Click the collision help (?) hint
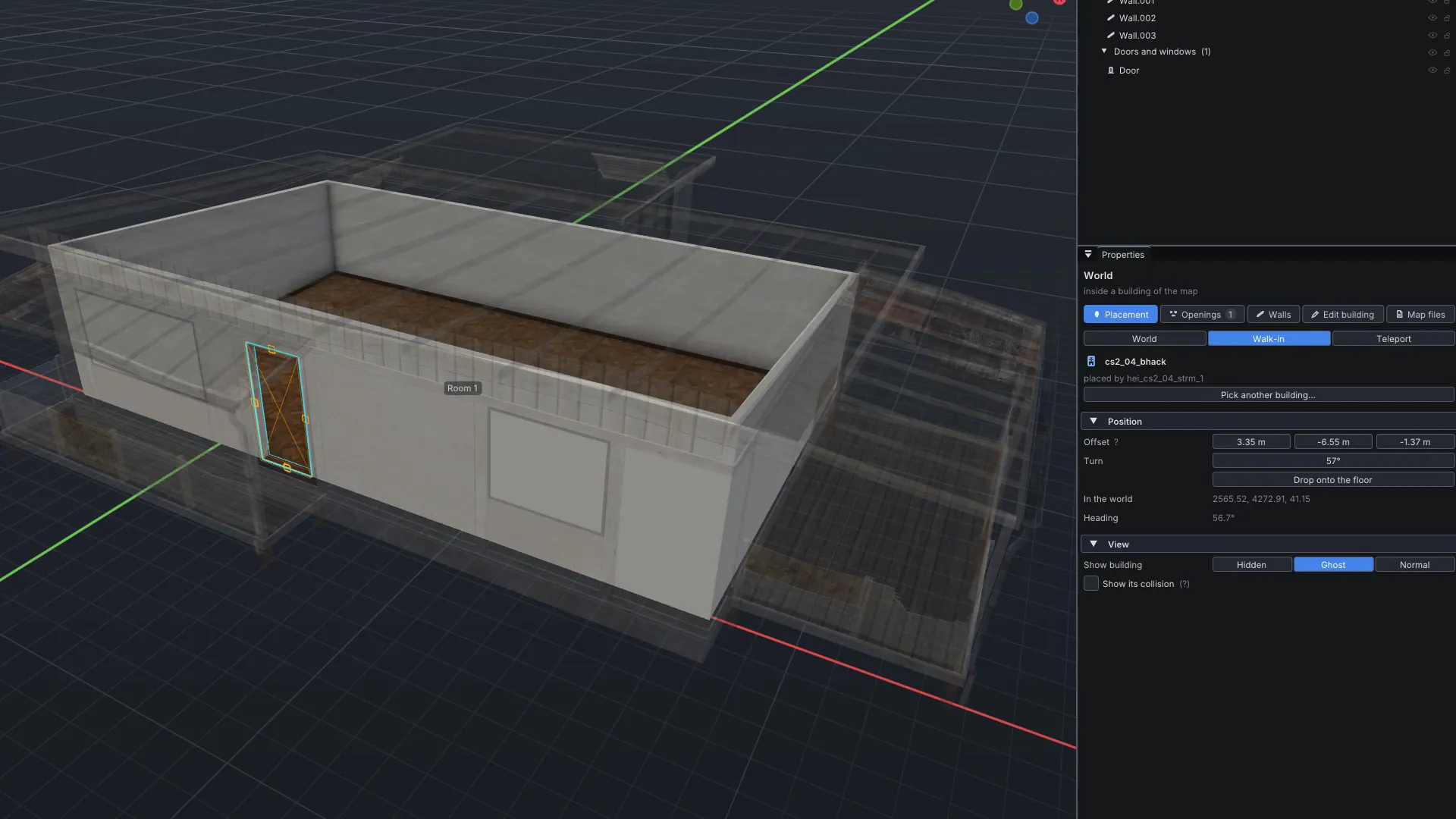Image resolution: width=1456 pixels, height=819 pixels. pyautogui.click(x=1185, y=584)
